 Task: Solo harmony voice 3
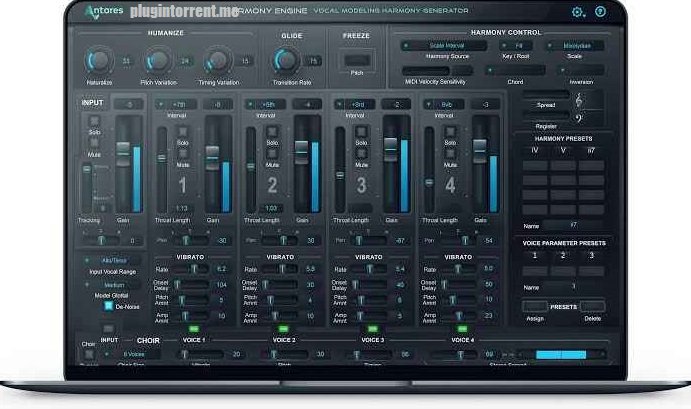coord(361,131)
